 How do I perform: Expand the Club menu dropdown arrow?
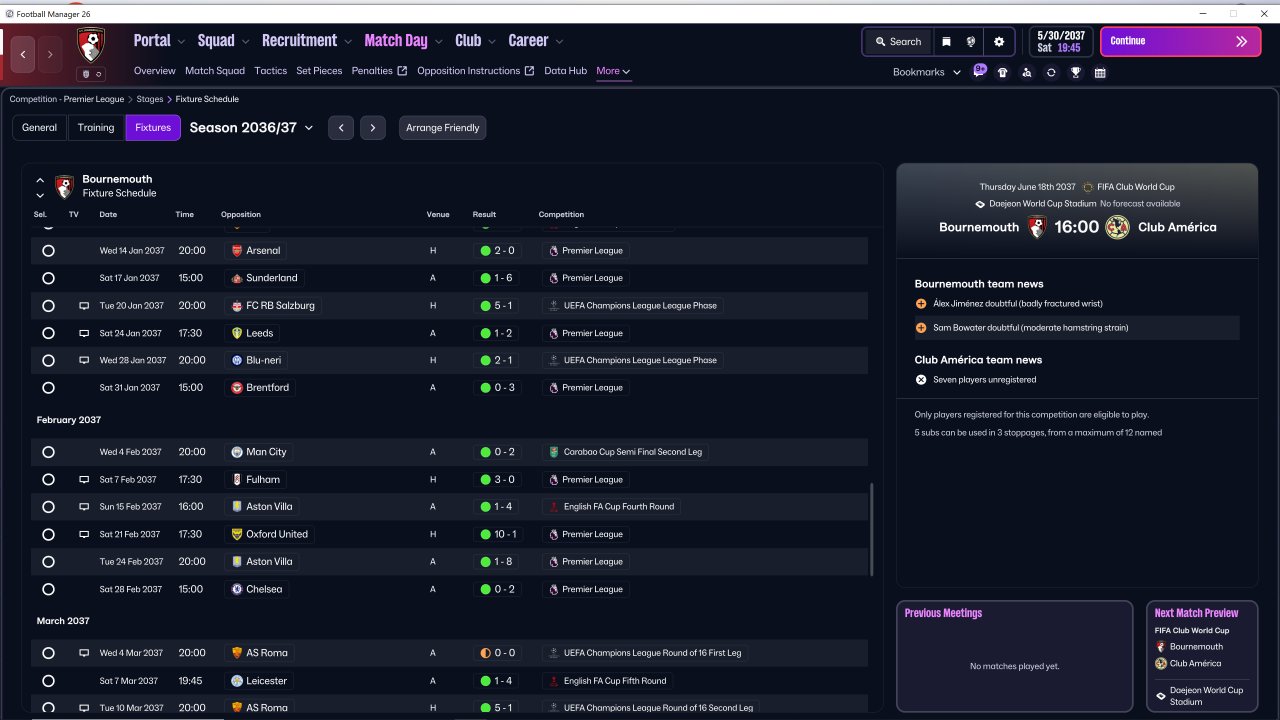pyautogui.click(x=492, y=42)
